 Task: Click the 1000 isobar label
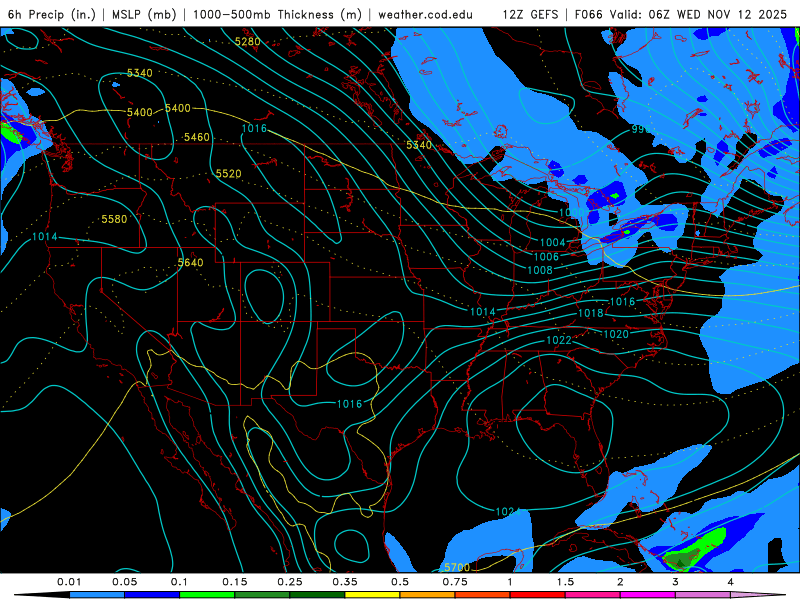click(x=571, y=212)
